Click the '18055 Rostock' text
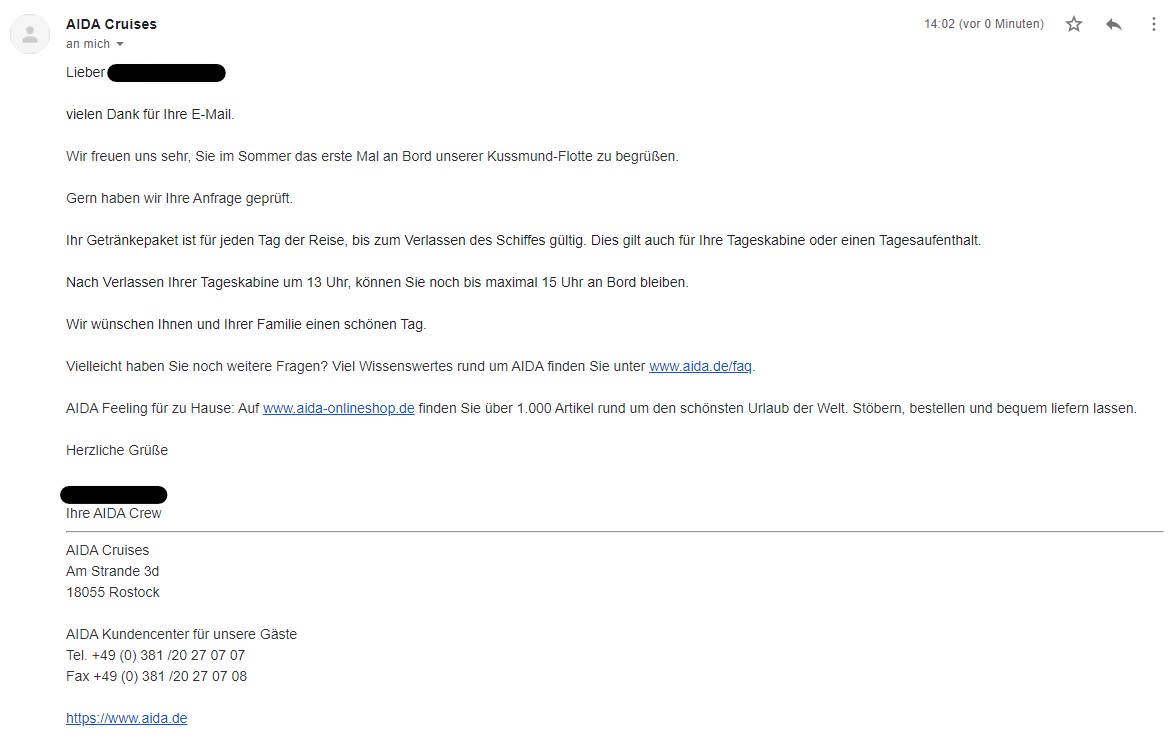The height and width of the screenshot is (755, 1173). (x=112, y=592)
